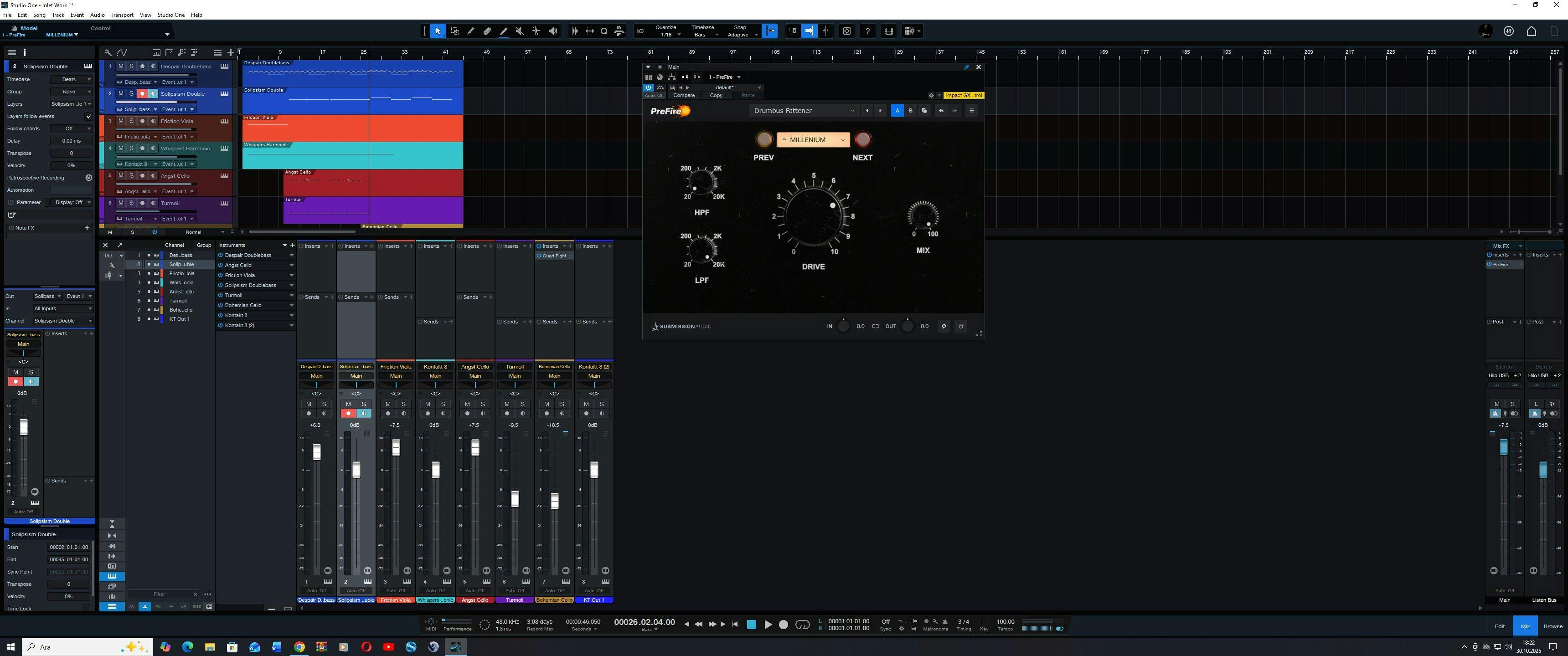Solo the Angst Cello mixer channel
This screenshot has height=656, width=1568.
pos(483,404)
